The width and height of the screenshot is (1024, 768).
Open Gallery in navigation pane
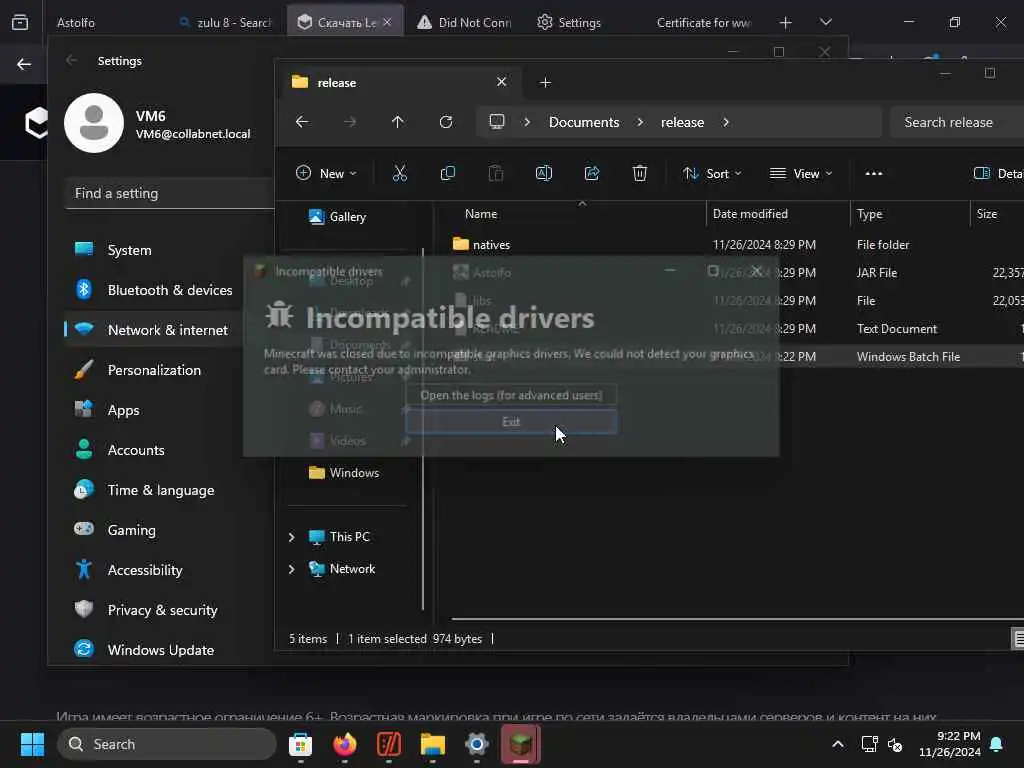[x=338, y=217]
